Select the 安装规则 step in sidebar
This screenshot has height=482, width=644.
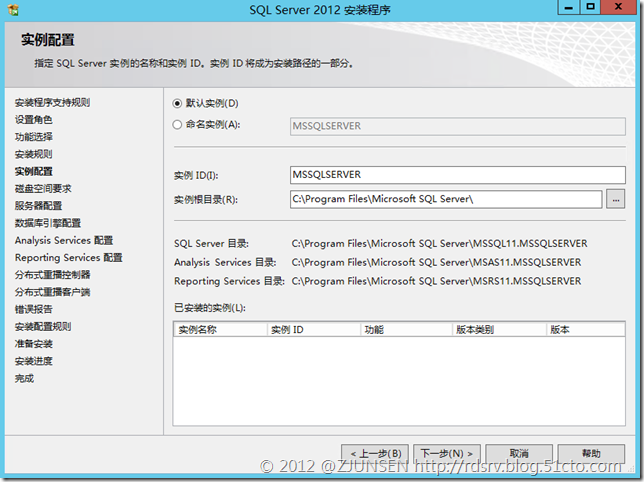tap(34, 154)
